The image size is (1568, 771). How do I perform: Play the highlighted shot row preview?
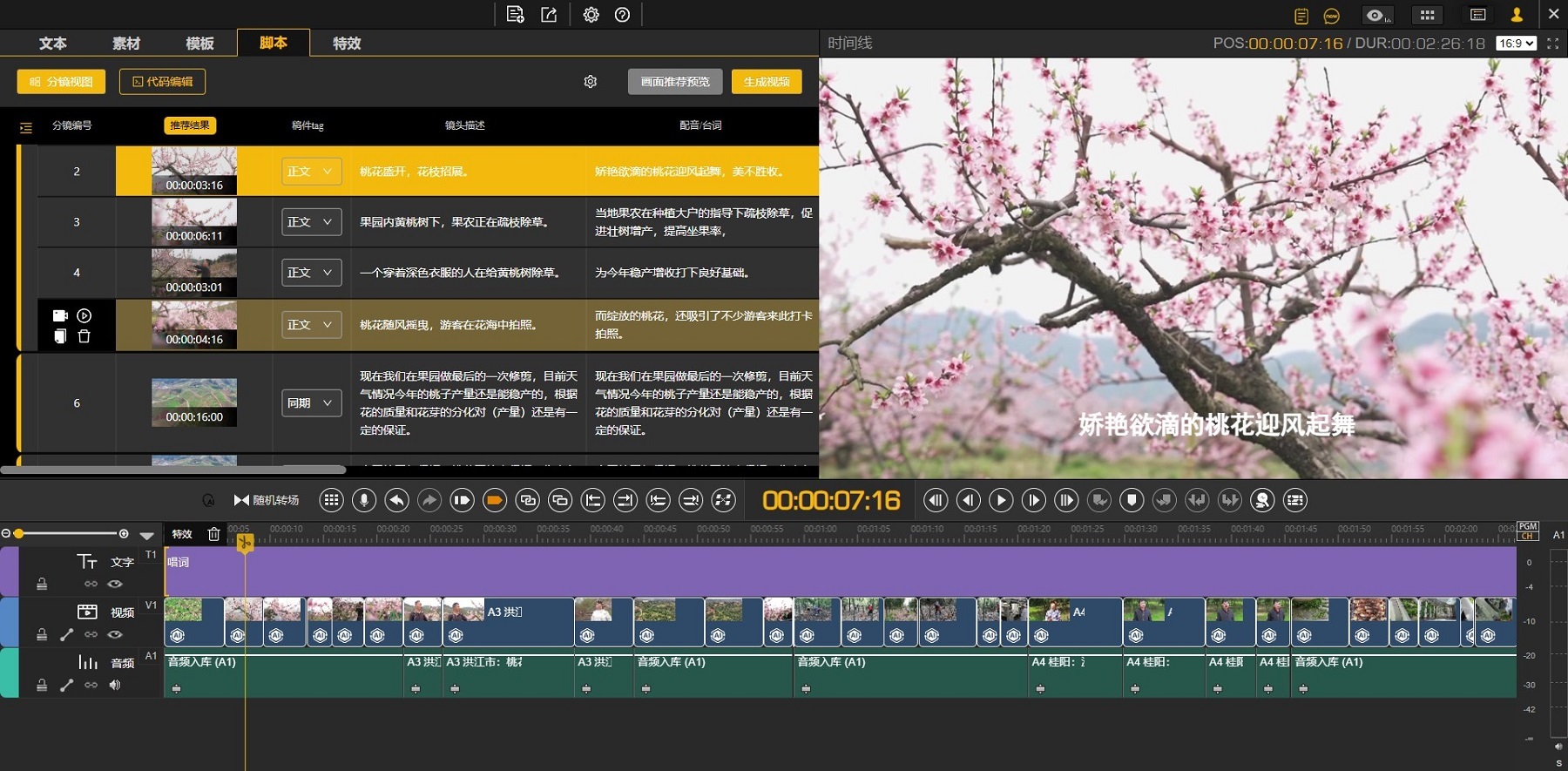coord(84,315)
